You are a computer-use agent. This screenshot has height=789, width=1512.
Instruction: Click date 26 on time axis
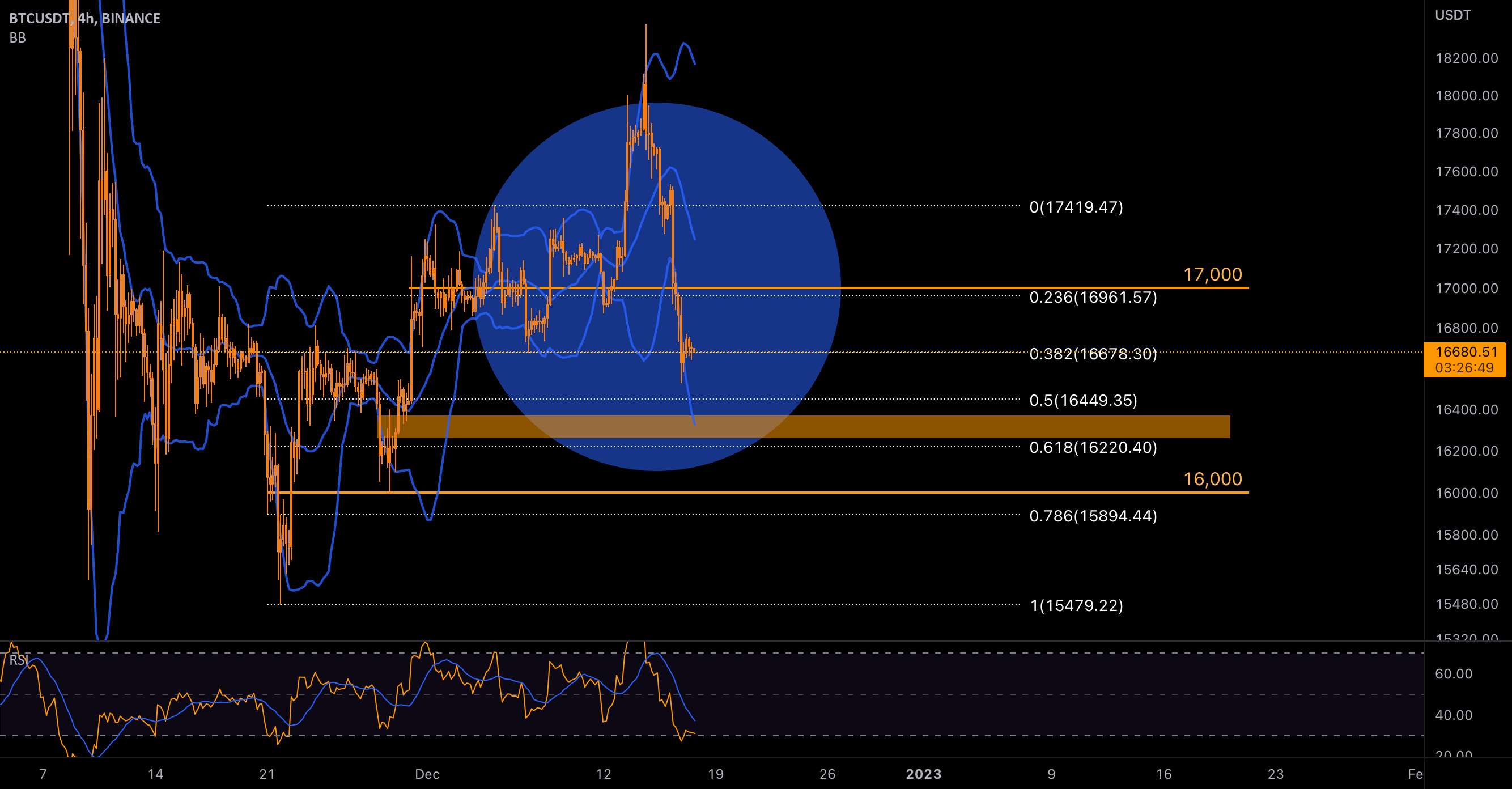(x=827, y=774)
